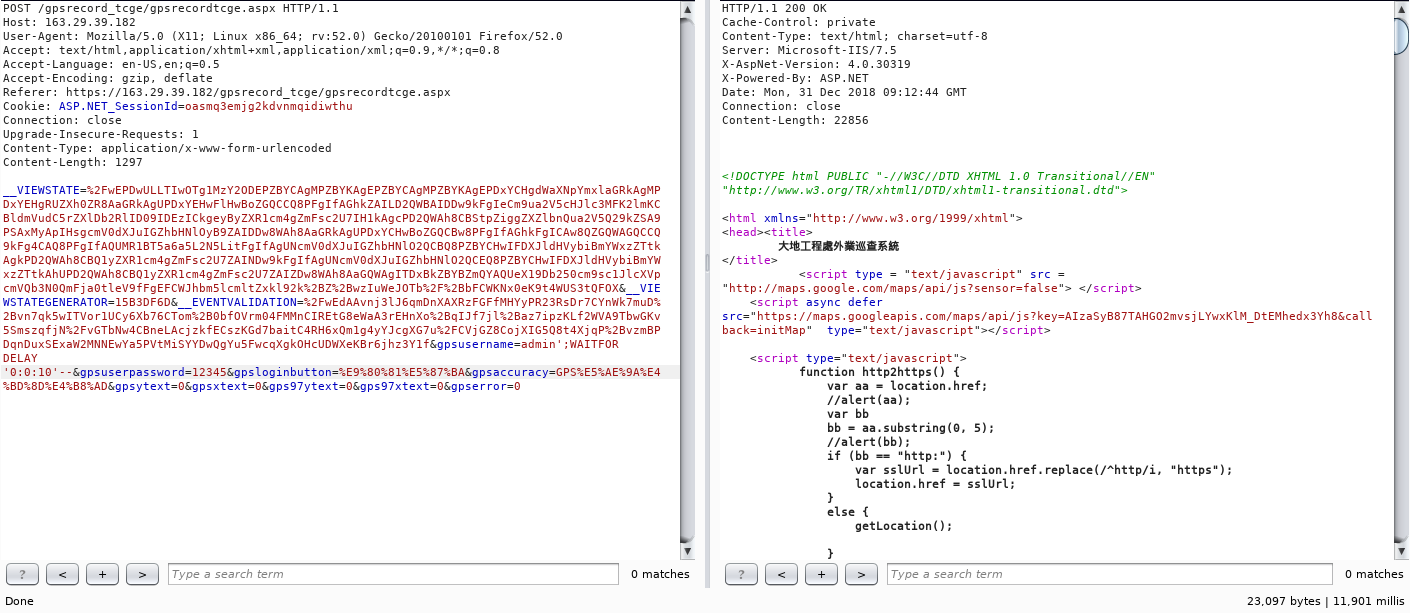The height and width of the screenshot is (613, 1410).
Task: Click the gpsusername=admin';WAITFOR payload text
Action: tap(527, 344)
